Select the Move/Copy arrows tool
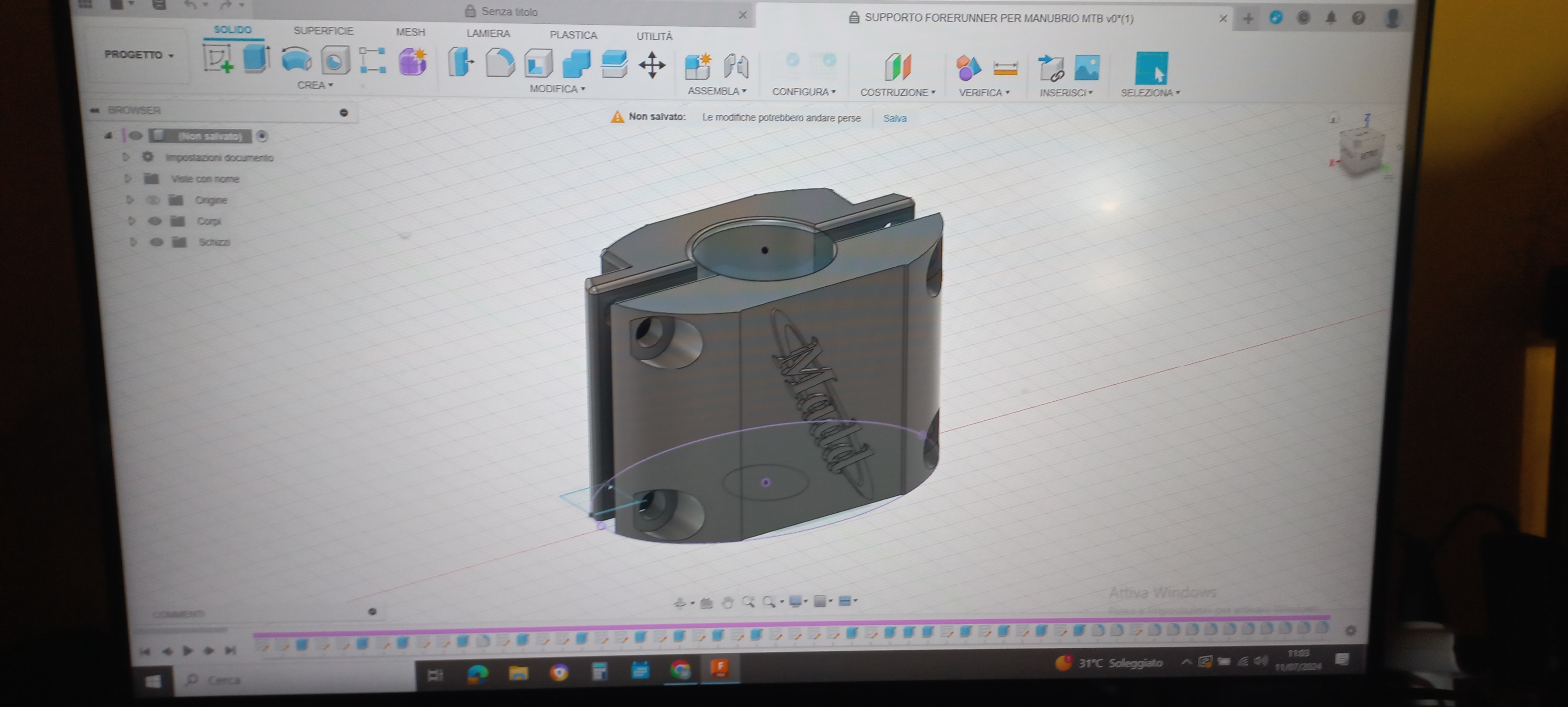 tap(652, 65)
